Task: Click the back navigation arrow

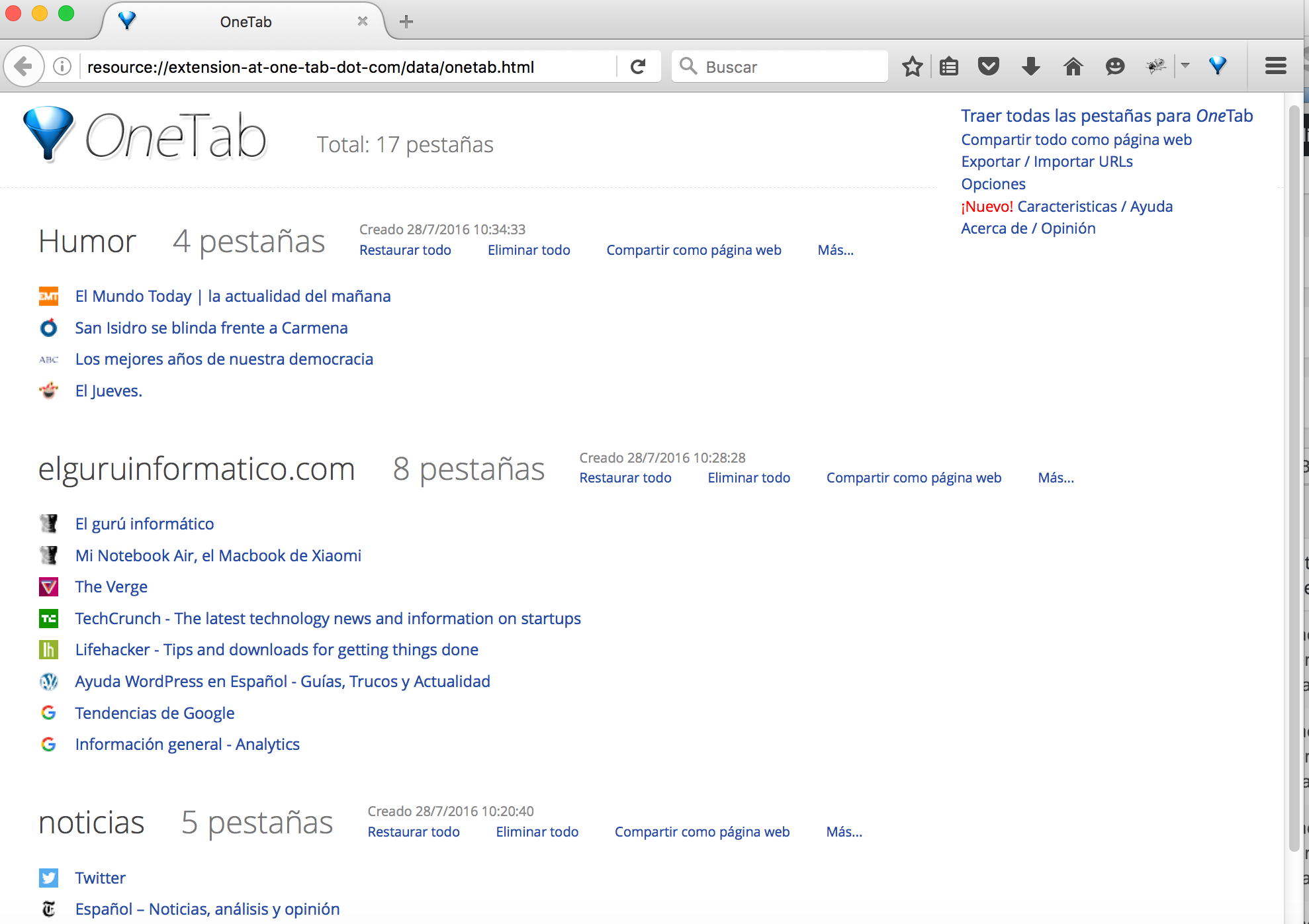Action: click(x=24, y=66)
